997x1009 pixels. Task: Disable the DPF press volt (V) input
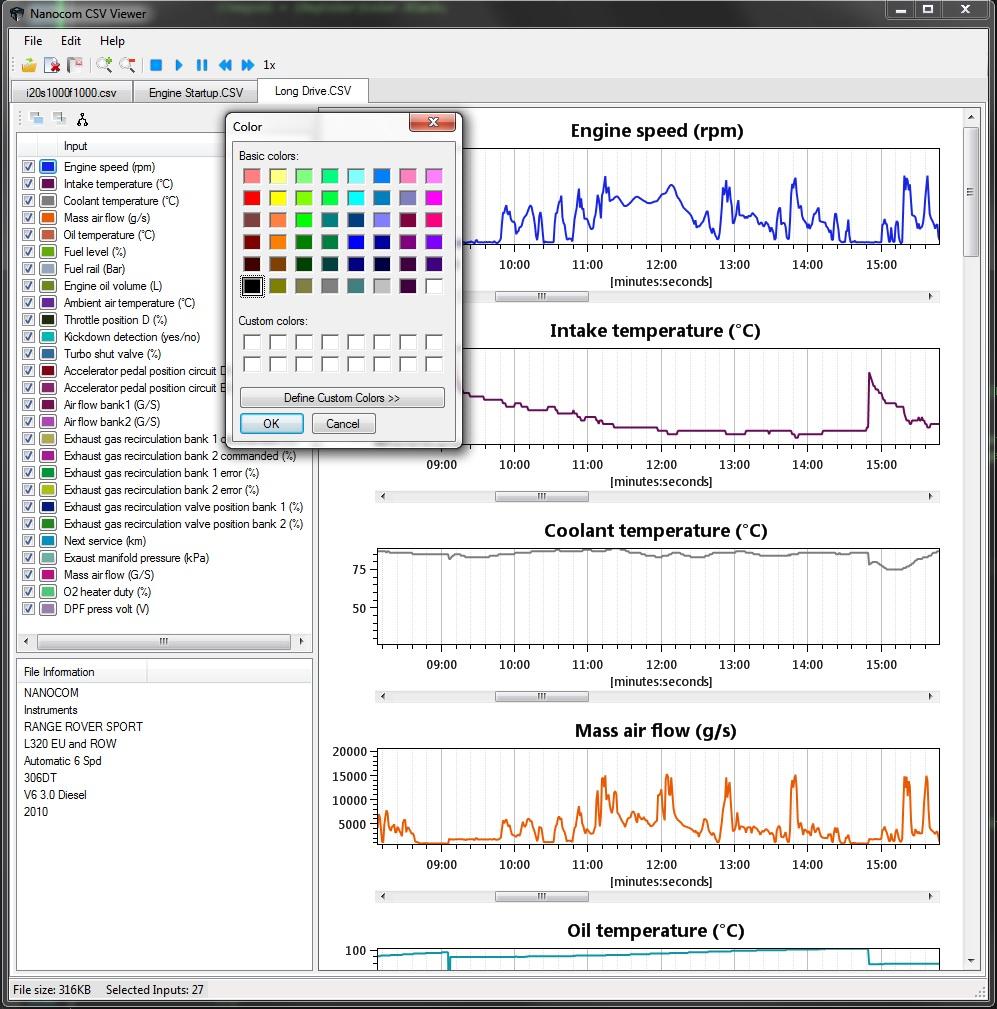pos(28,609)
